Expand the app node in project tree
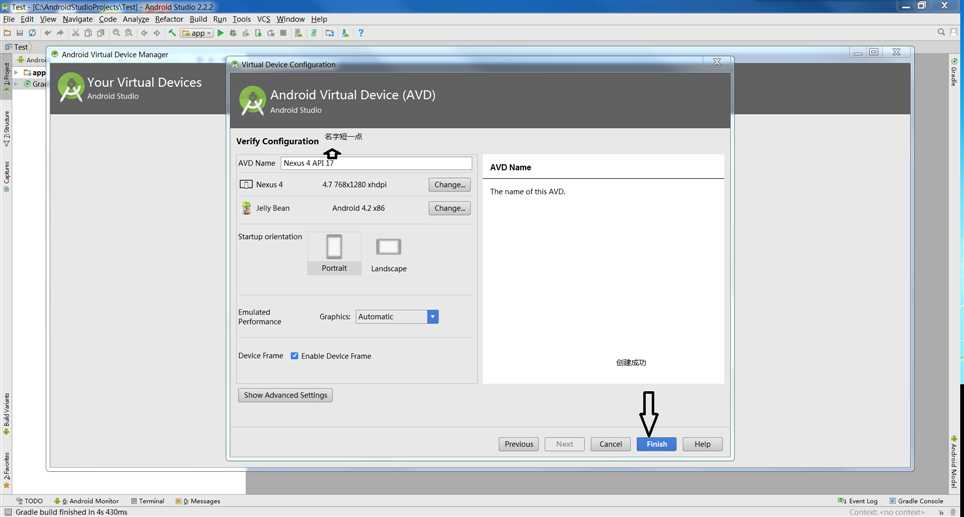 click(x=17, y=73)
